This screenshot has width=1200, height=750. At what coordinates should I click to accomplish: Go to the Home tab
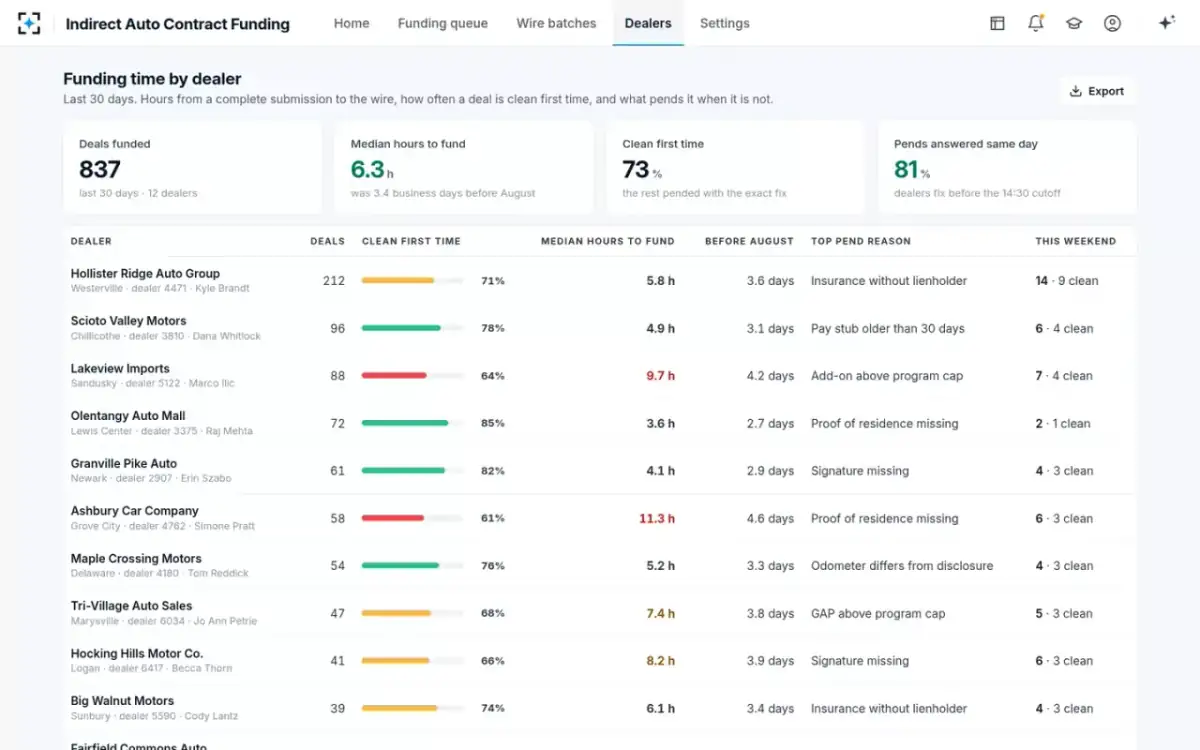(352, 23)
